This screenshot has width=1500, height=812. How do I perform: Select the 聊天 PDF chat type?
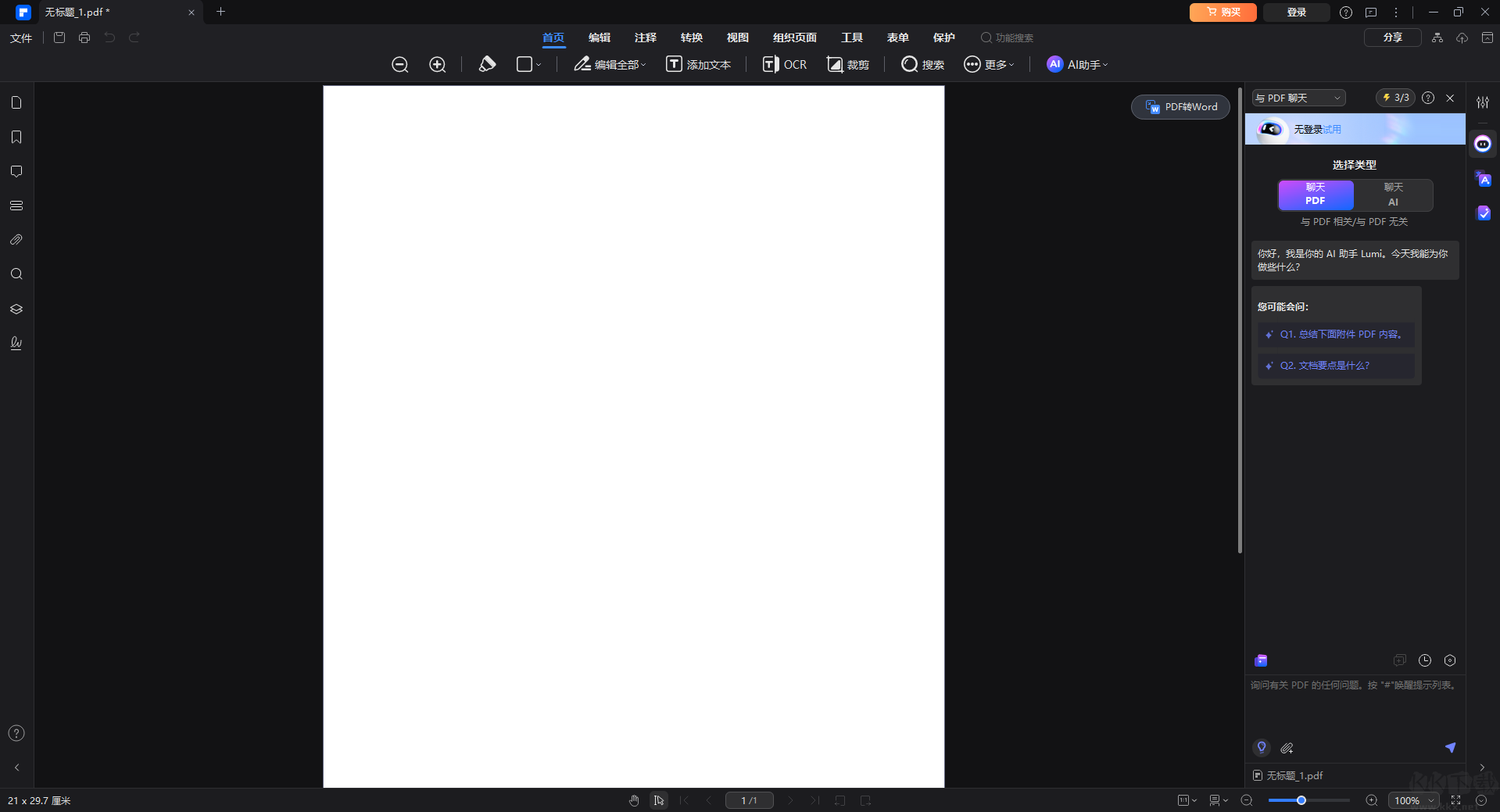coord(1316,195)
